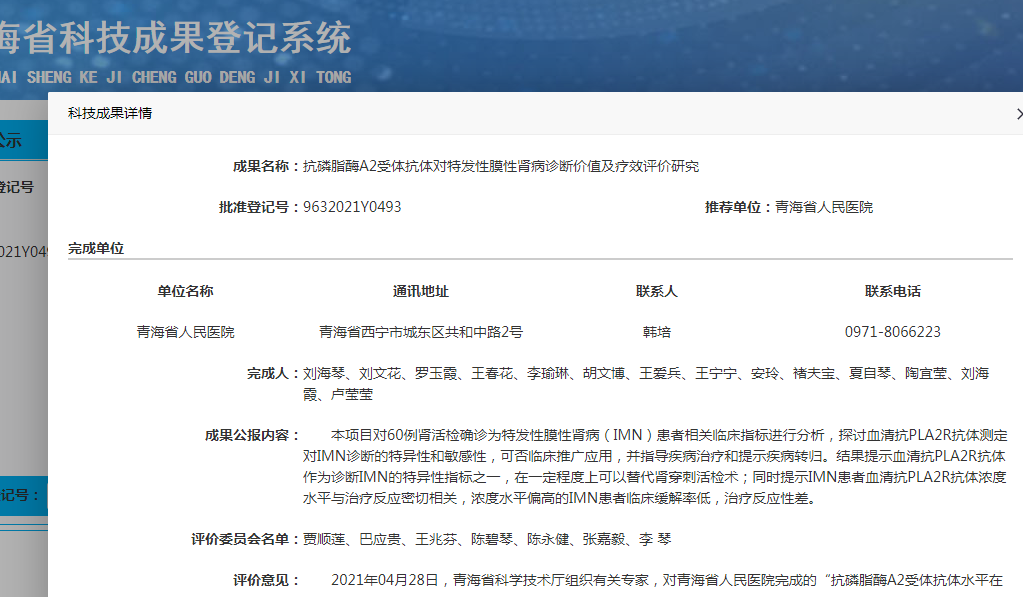
Task: Click the 单位名称 column header
Action: tap(185, 291)
